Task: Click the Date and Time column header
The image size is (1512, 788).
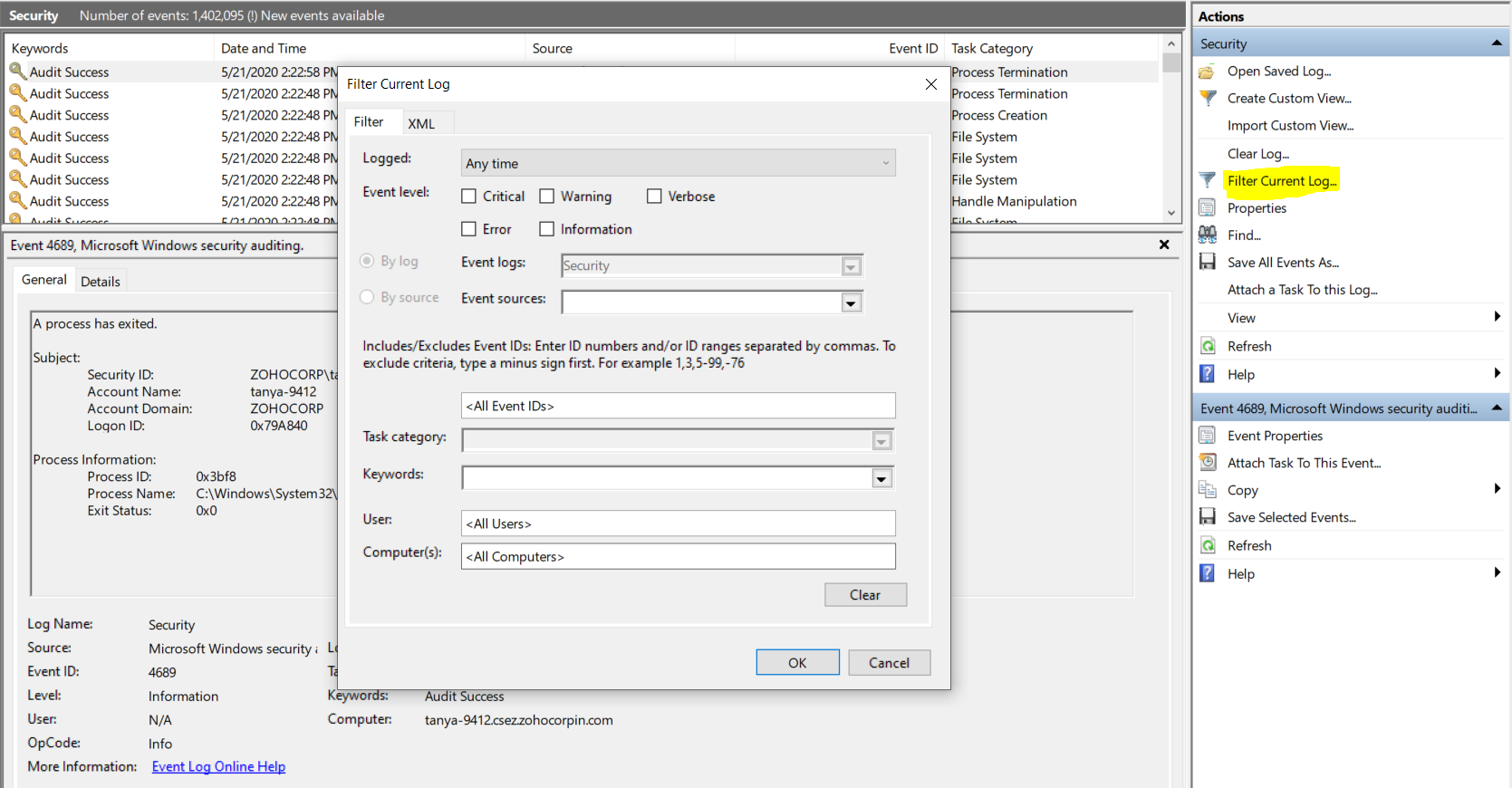Action: click(x=369, y=49)
